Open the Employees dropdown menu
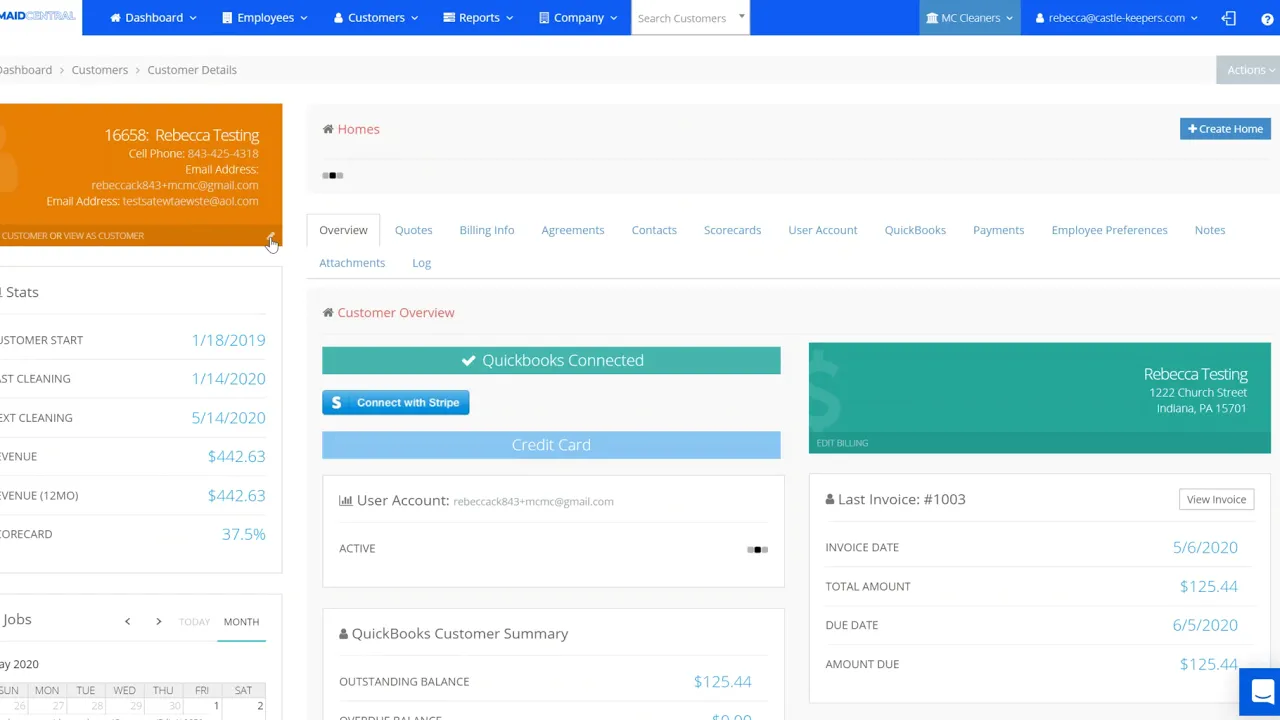The image size is (1280, 720). point(265,17)
